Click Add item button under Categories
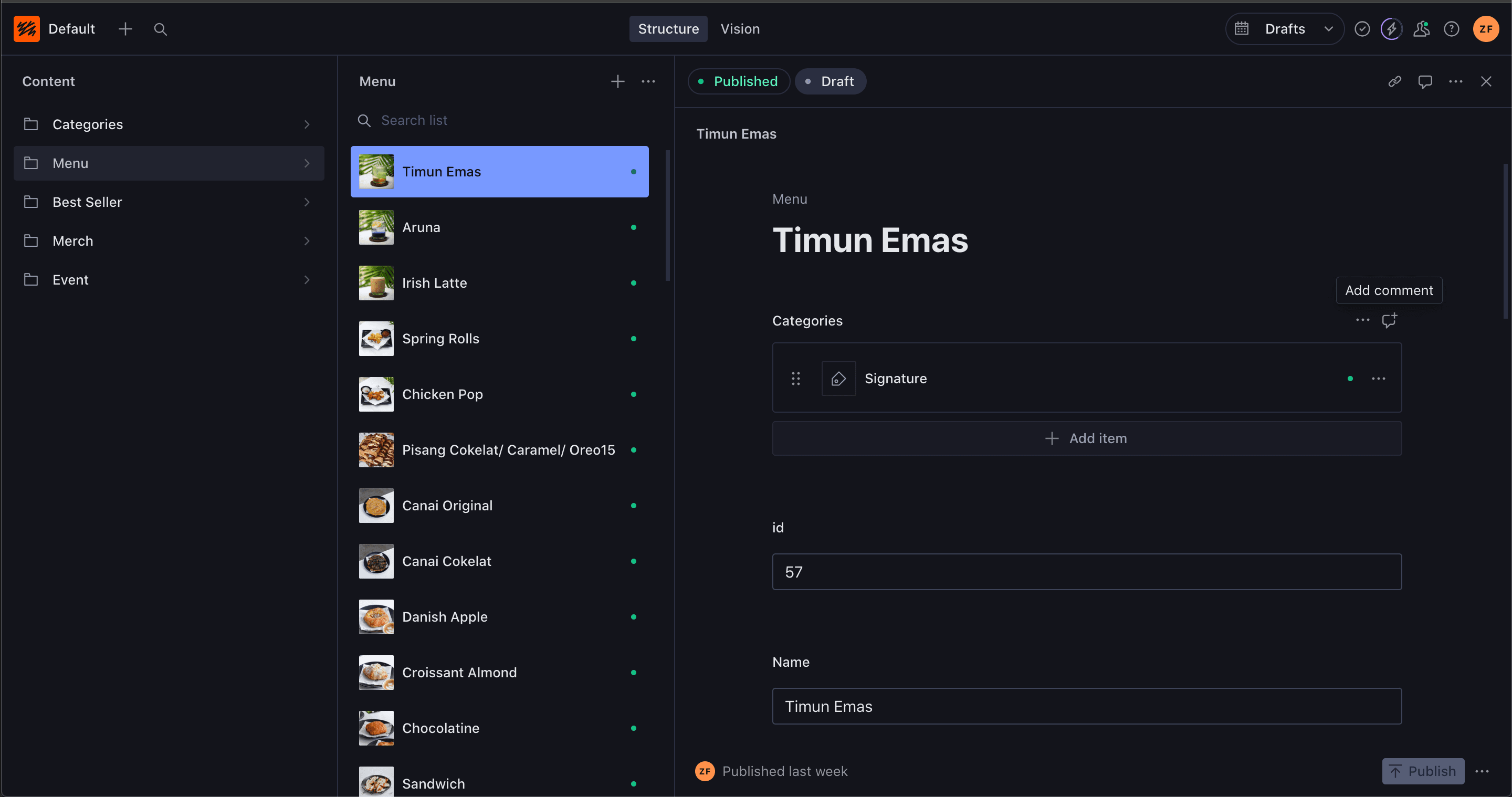 tap(1086, 438)
